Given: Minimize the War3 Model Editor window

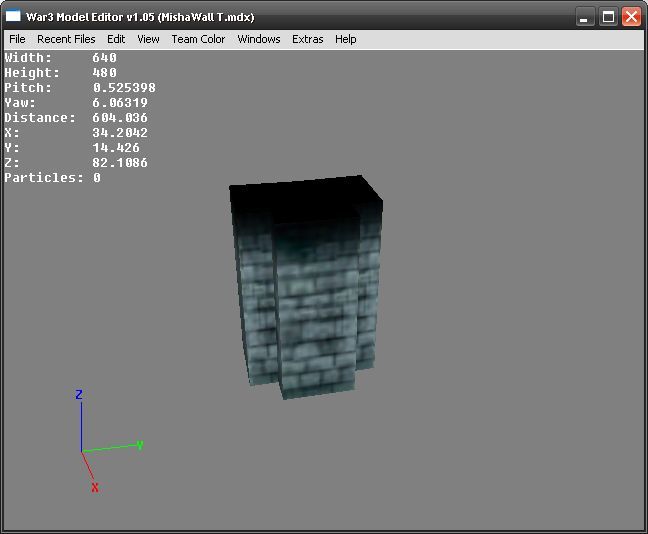Looking at the screenshot, I should (584, 17).
